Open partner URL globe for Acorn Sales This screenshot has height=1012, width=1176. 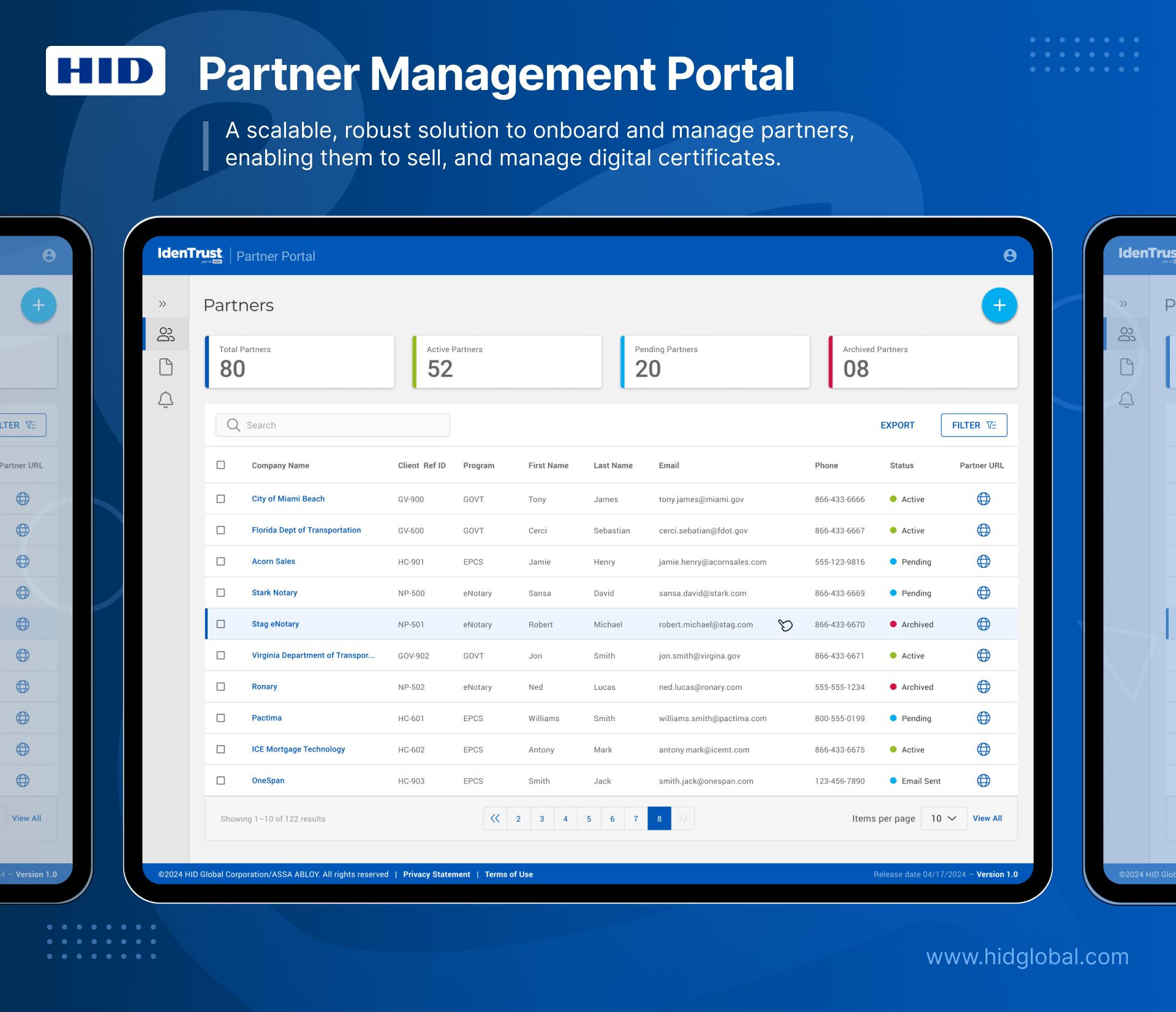coord(983,561)
